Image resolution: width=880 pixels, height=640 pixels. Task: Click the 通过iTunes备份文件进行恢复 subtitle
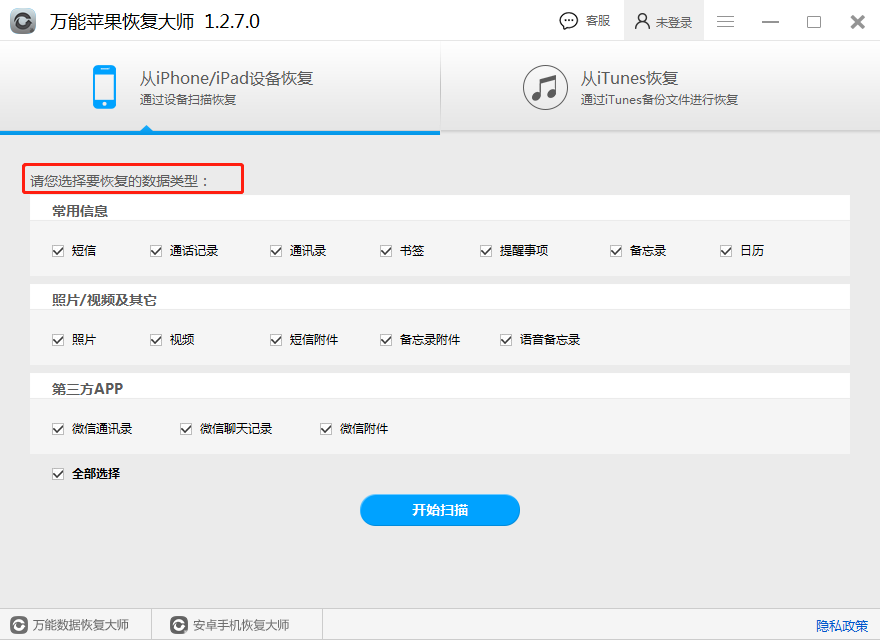(659, 99)
